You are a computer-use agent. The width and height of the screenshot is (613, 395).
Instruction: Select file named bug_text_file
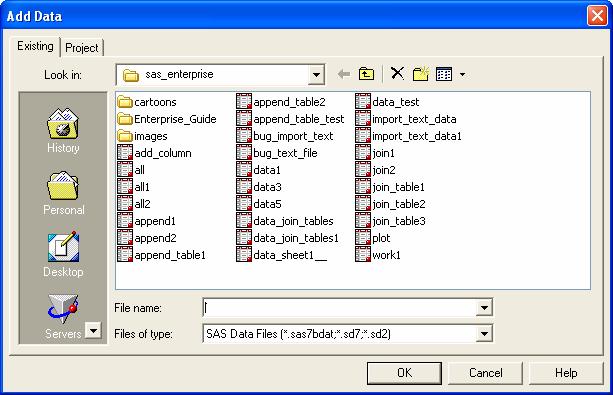pyautogui.click(x=277, y=153)
